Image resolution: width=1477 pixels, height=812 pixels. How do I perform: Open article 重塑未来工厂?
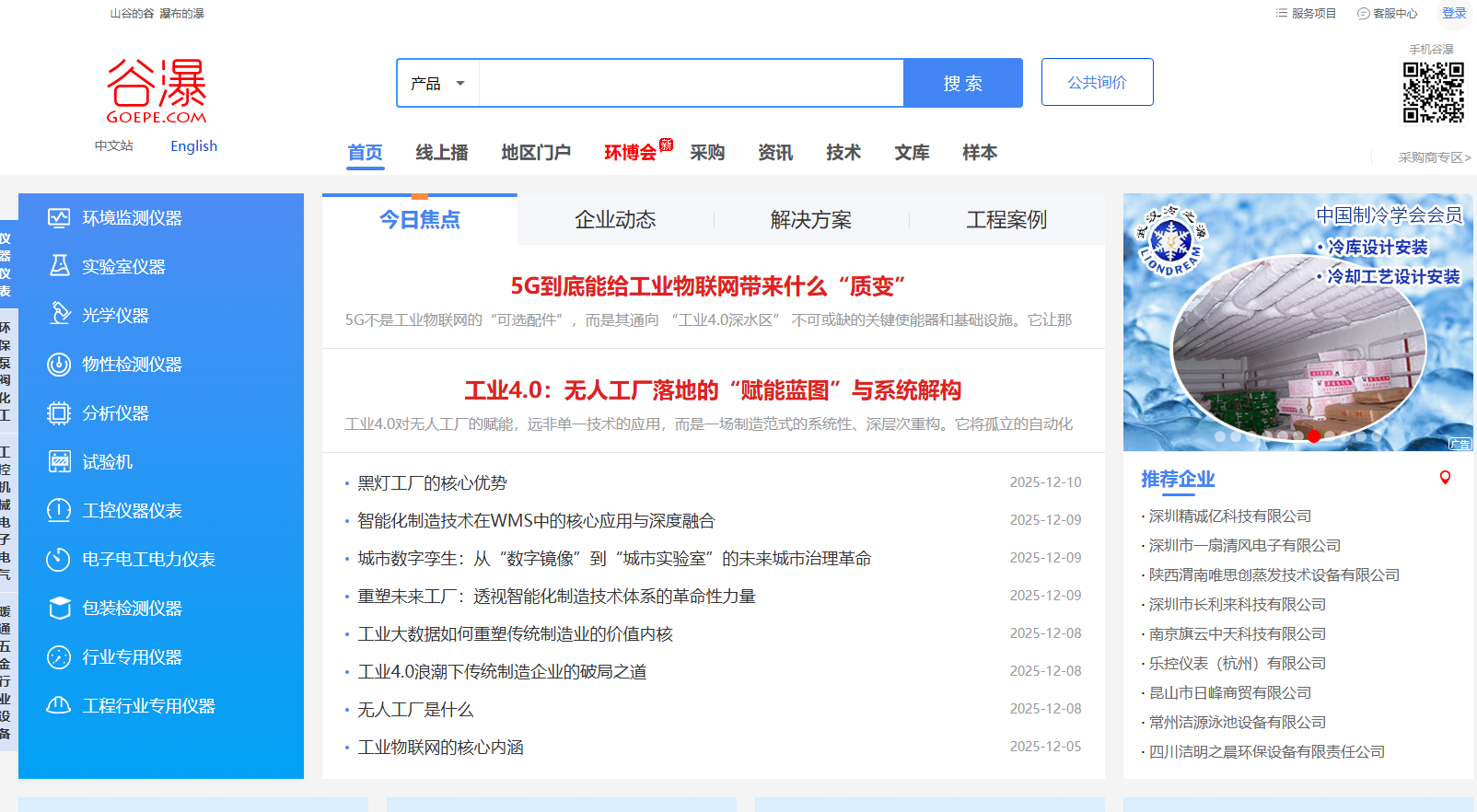coord(556,597)
